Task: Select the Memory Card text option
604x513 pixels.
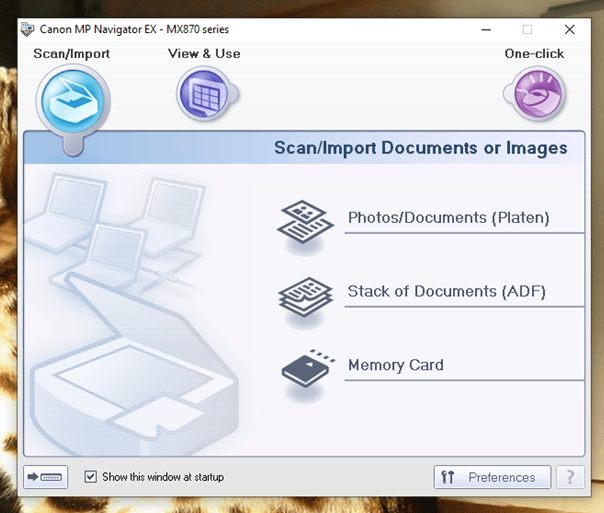Action: 395,366
